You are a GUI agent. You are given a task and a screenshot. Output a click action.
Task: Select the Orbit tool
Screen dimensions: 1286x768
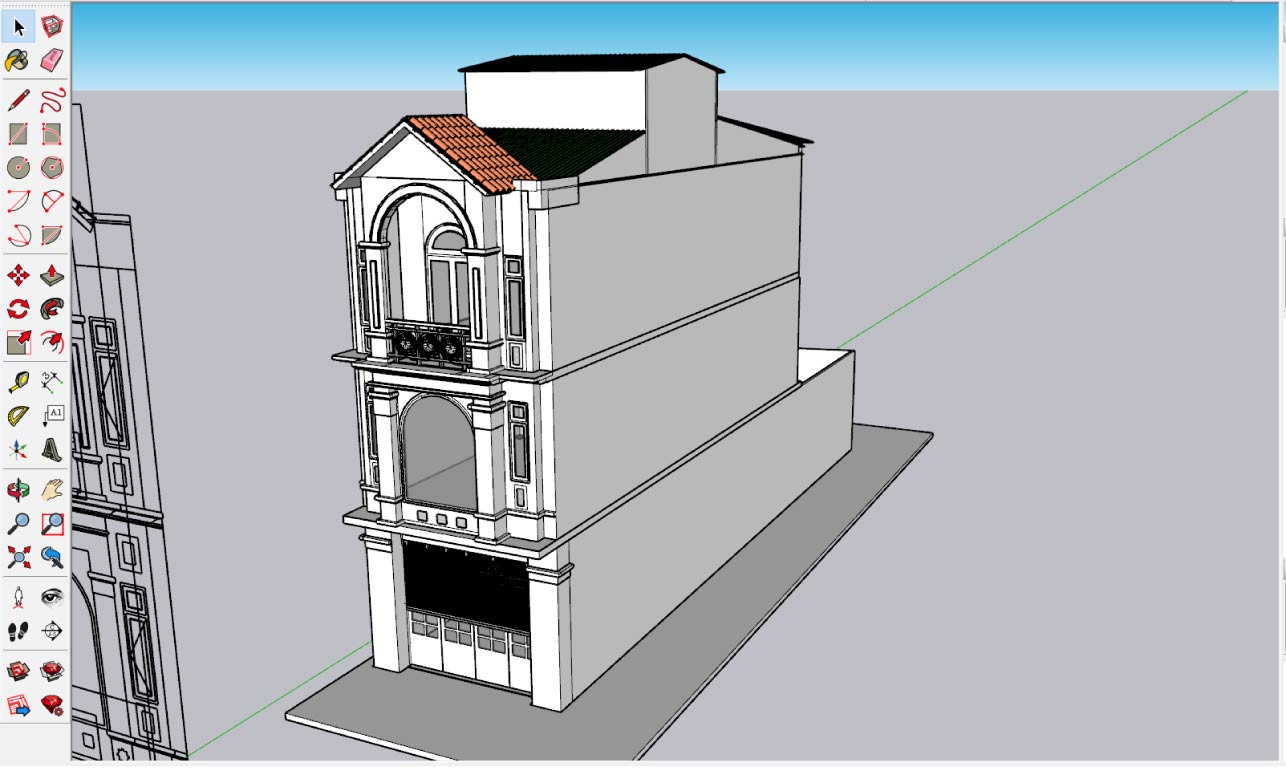tap(18, 489)
